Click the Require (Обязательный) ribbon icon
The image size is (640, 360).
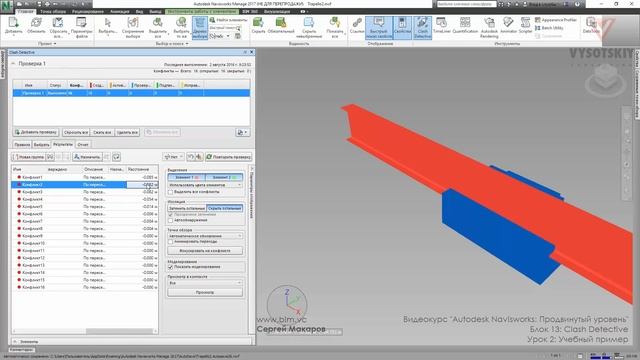pyautogui.click(x=281, y=23)
